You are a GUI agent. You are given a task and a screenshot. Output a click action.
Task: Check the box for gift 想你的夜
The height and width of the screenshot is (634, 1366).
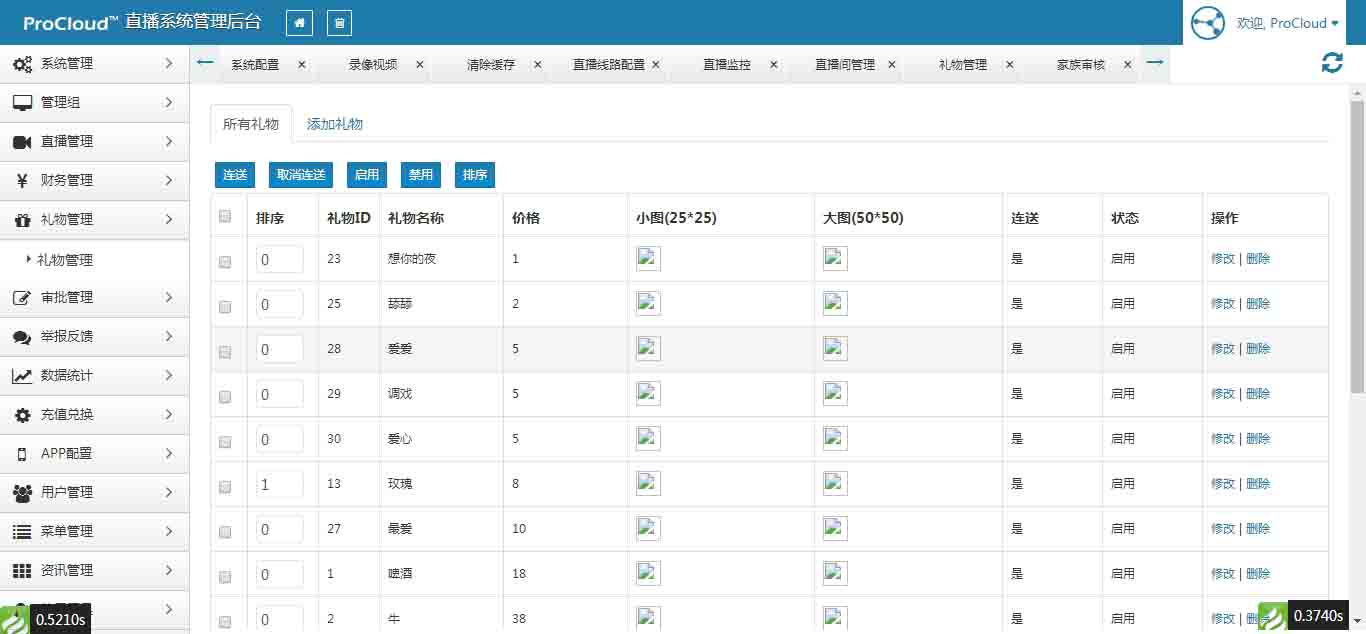click(225, 262)
